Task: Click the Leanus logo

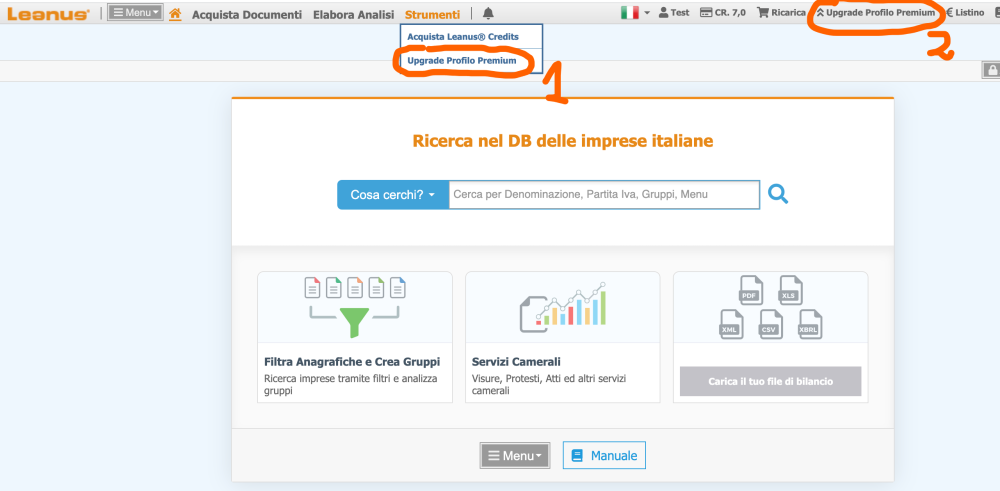Action: coord(49,14)
